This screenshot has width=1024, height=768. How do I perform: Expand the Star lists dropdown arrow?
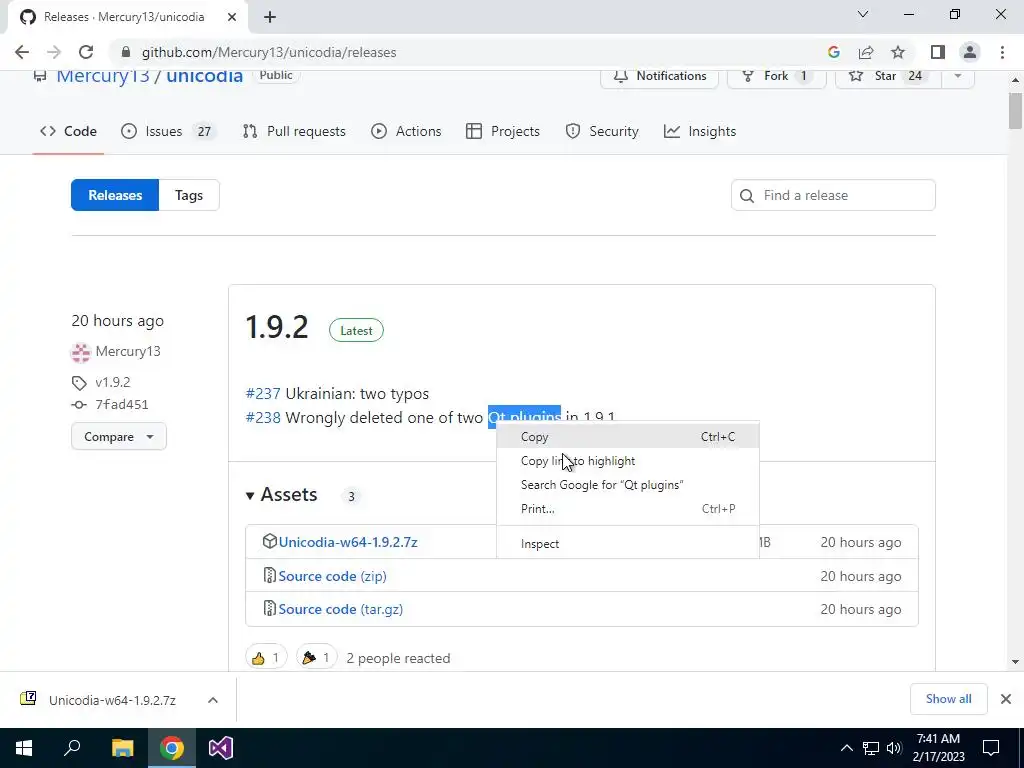[958, 76]
